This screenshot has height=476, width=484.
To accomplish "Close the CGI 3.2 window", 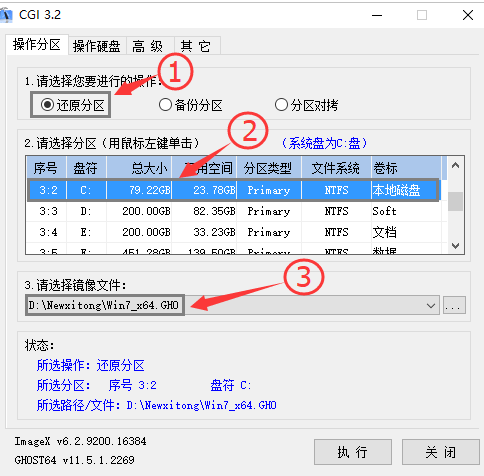I will point(468,15).
